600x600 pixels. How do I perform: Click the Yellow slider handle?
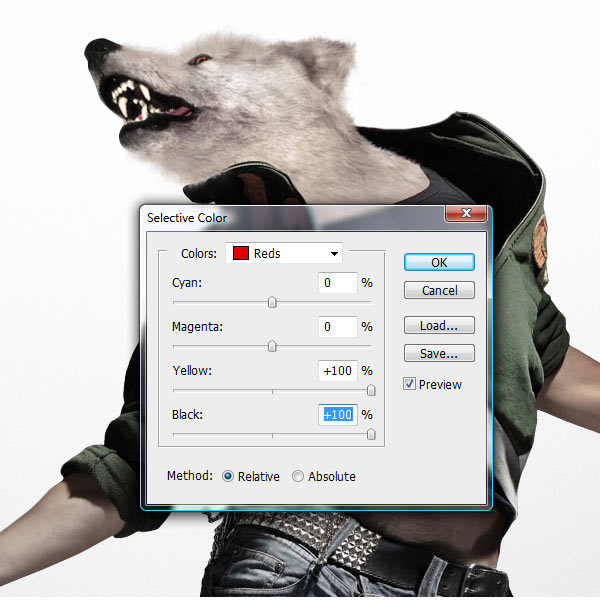click(x=371, y=390)
